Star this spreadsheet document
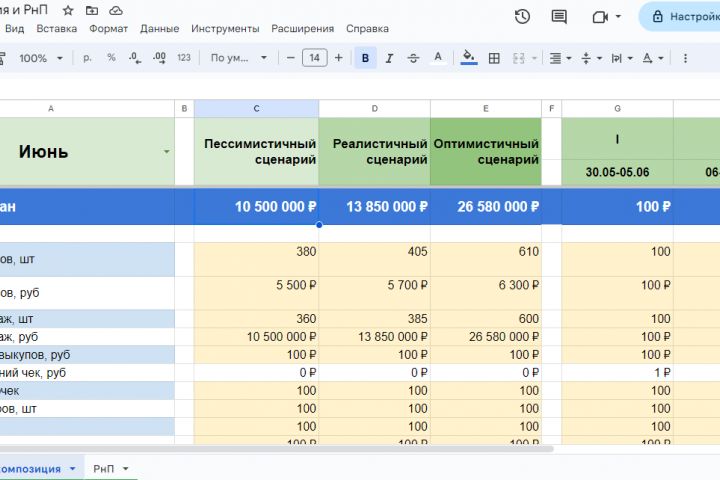 pos(68,10)
